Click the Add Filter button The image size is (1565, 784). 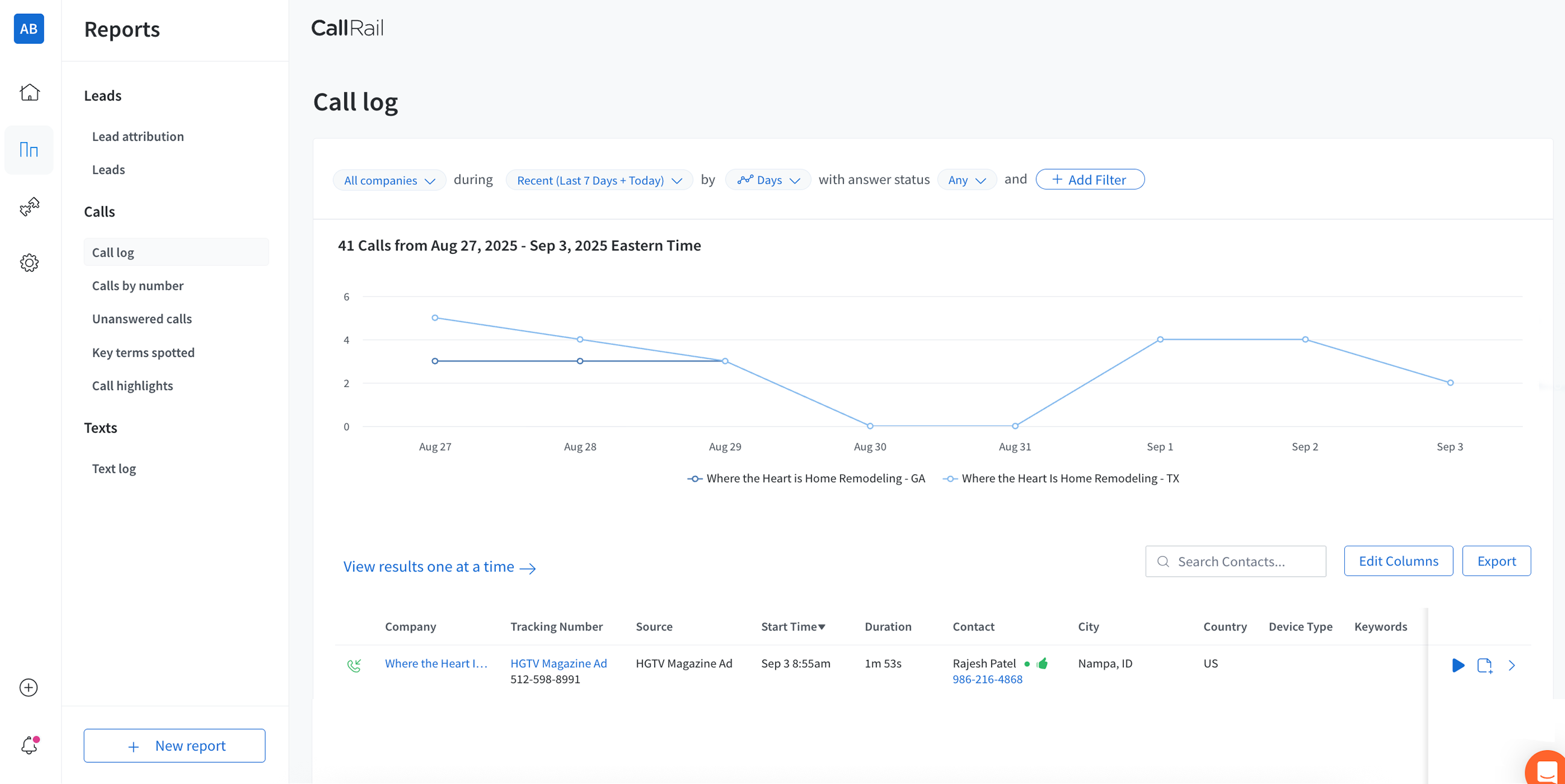pos(1090,180)
